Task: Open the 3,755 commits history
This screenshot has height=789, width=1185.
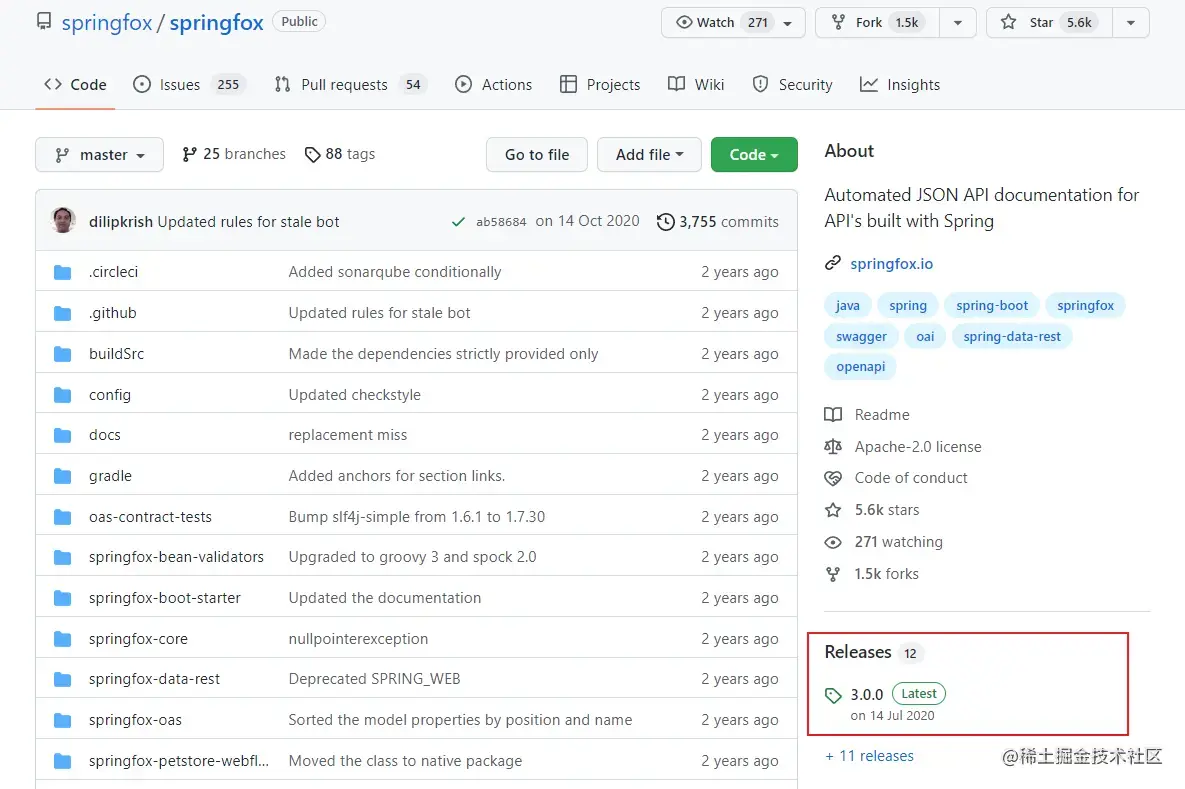Action: pos(718,221)
